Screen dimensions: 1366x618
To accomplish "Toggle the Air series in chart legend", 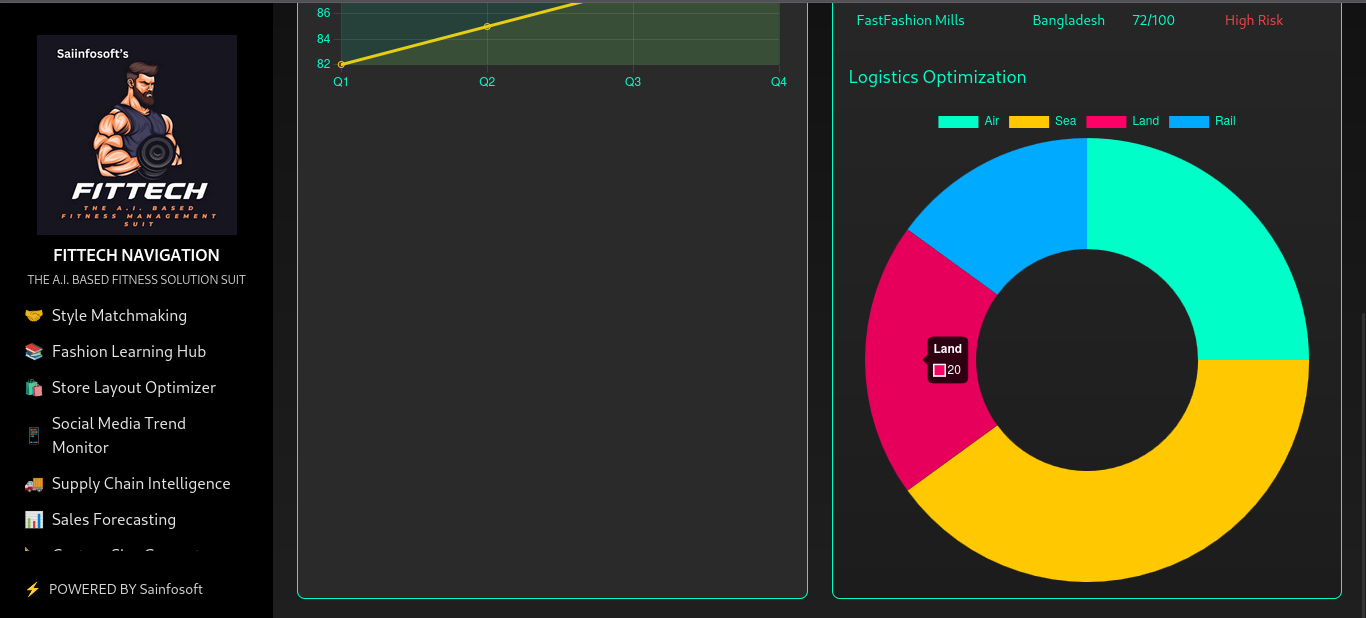I will coord(968,121).
